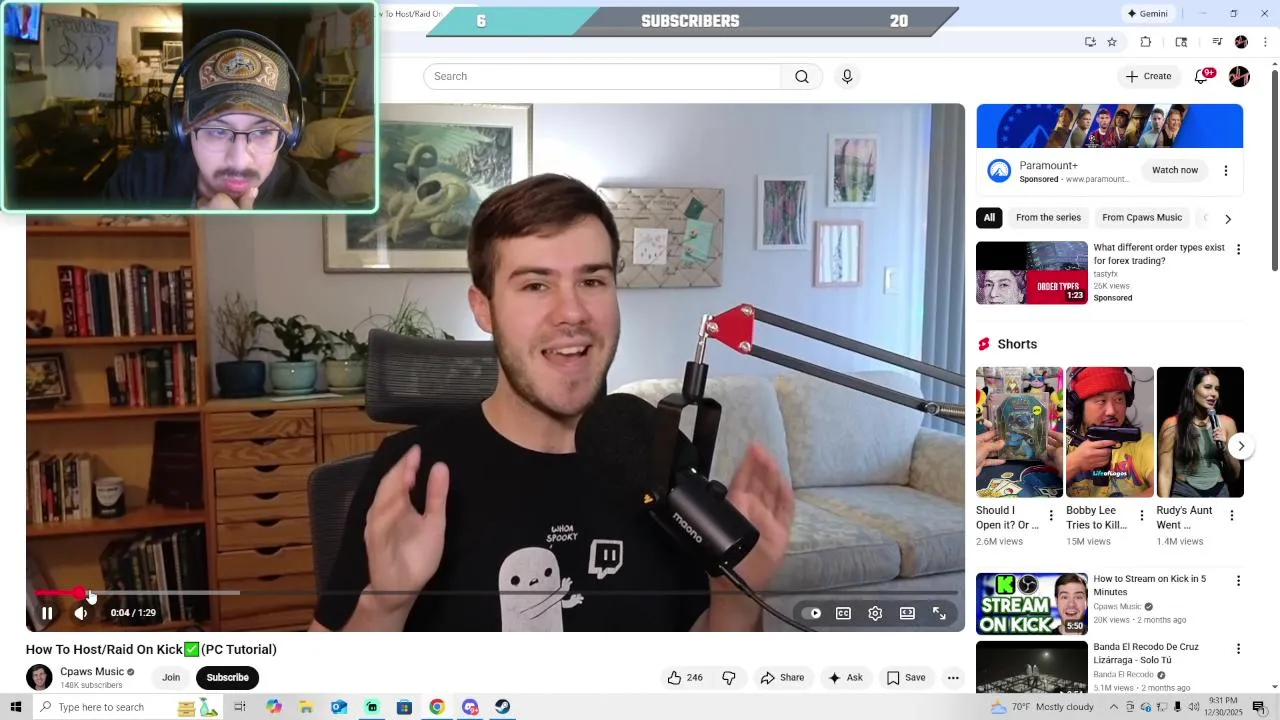Open Rudy's Aunt Went Short
Viewport: 1280px width, 720px height.
click(x=1200, y=432)
